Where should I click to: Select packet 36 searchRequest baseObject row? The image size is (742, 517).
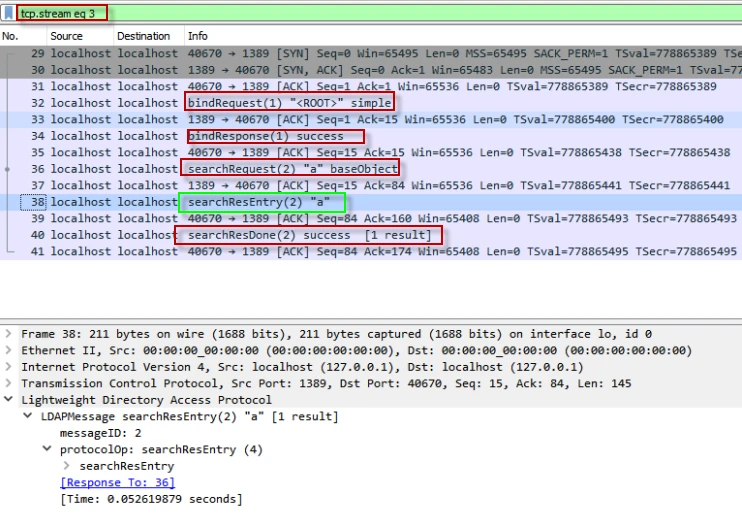click(x=289, y=169)
